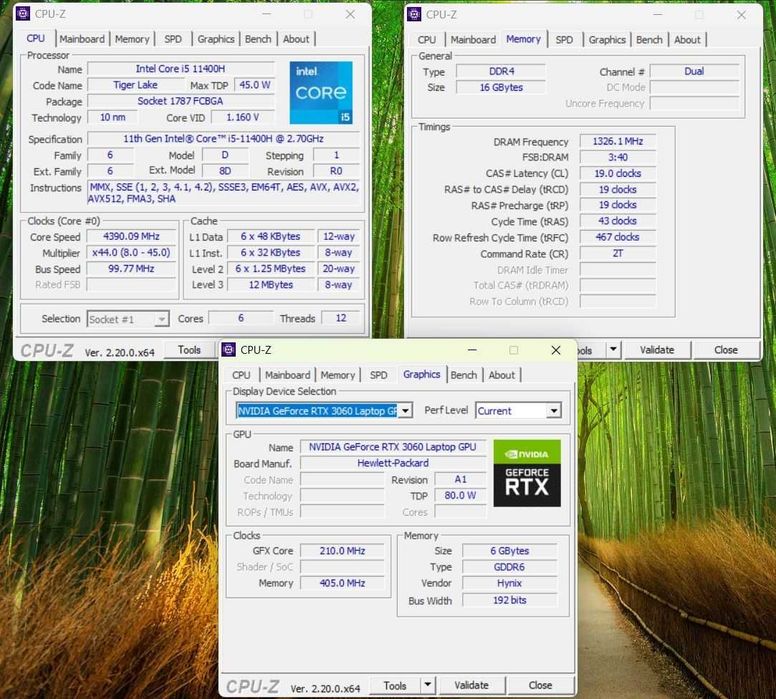Switch to Memory tab in CPU window
This screenshot has height=699, width=776.
pyautogui.click(x=132, y=39)
